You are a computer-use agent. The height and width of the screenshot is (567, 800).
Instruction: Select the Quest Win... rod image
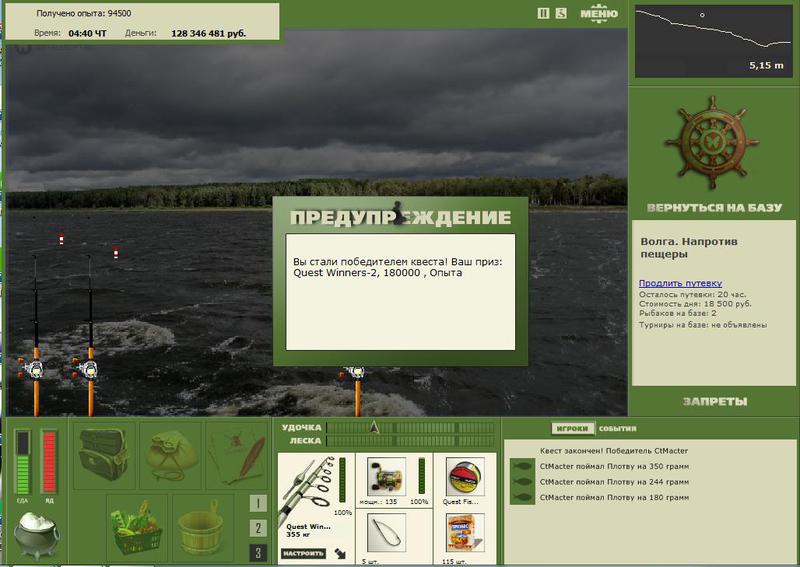click(x=308, y=489)
